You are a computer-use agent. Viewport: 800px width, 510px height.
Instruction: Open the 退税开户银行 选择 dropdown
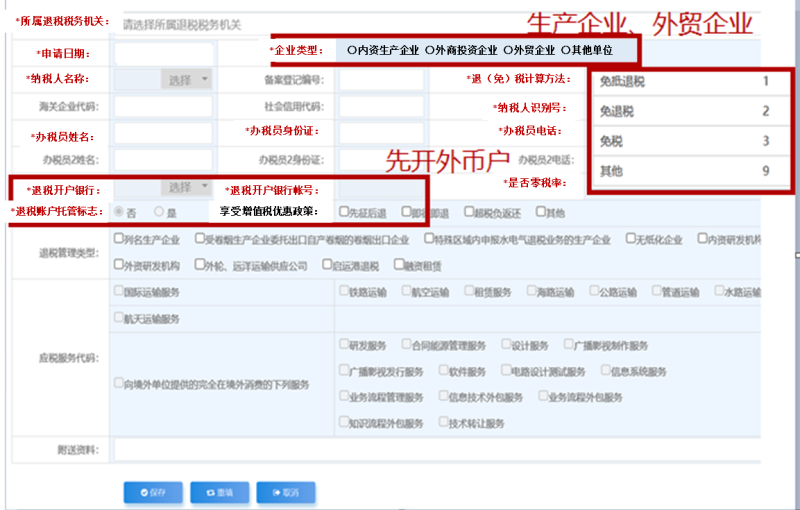186,187
